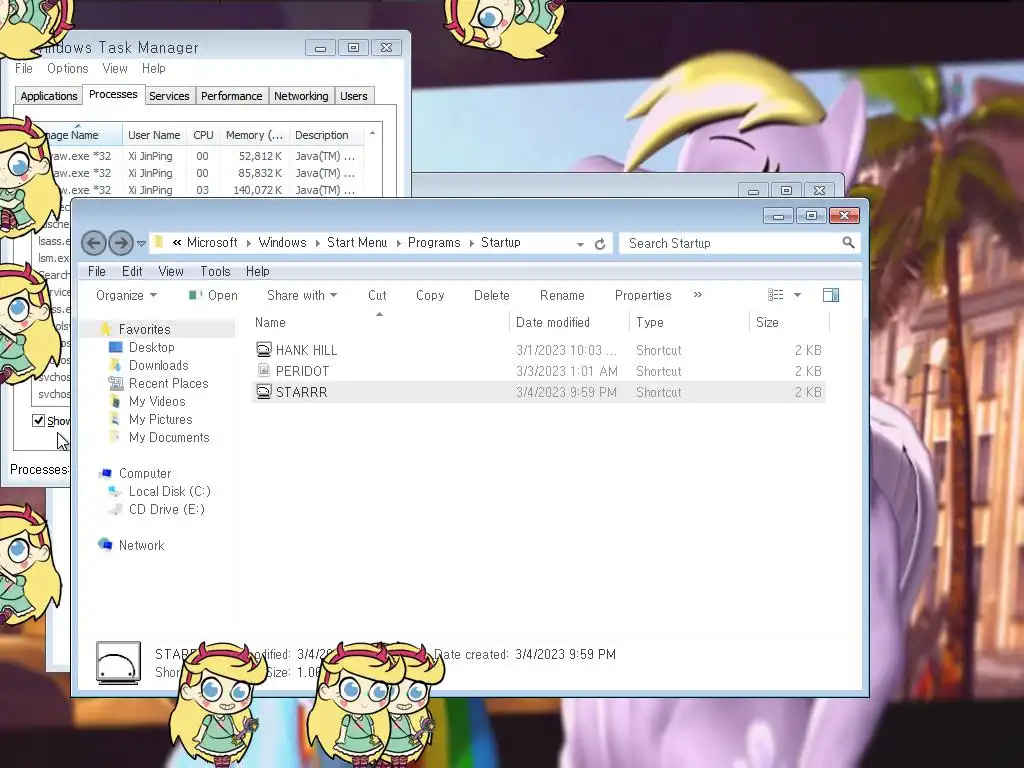Select the STARRR shortcut icon

[x=263, y=391]
